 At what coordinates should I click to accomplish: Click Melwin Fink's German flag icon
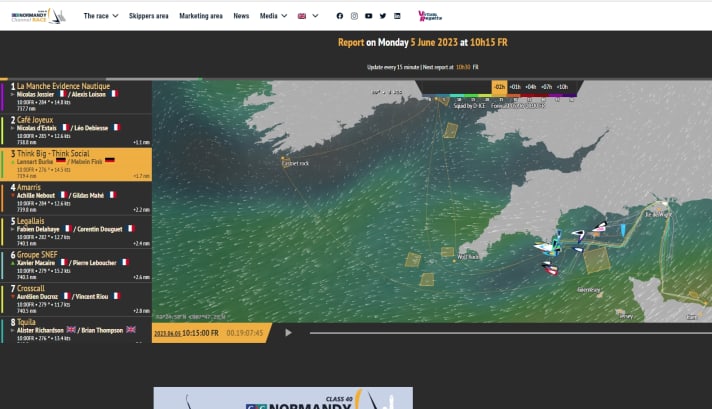click(109, 160)
